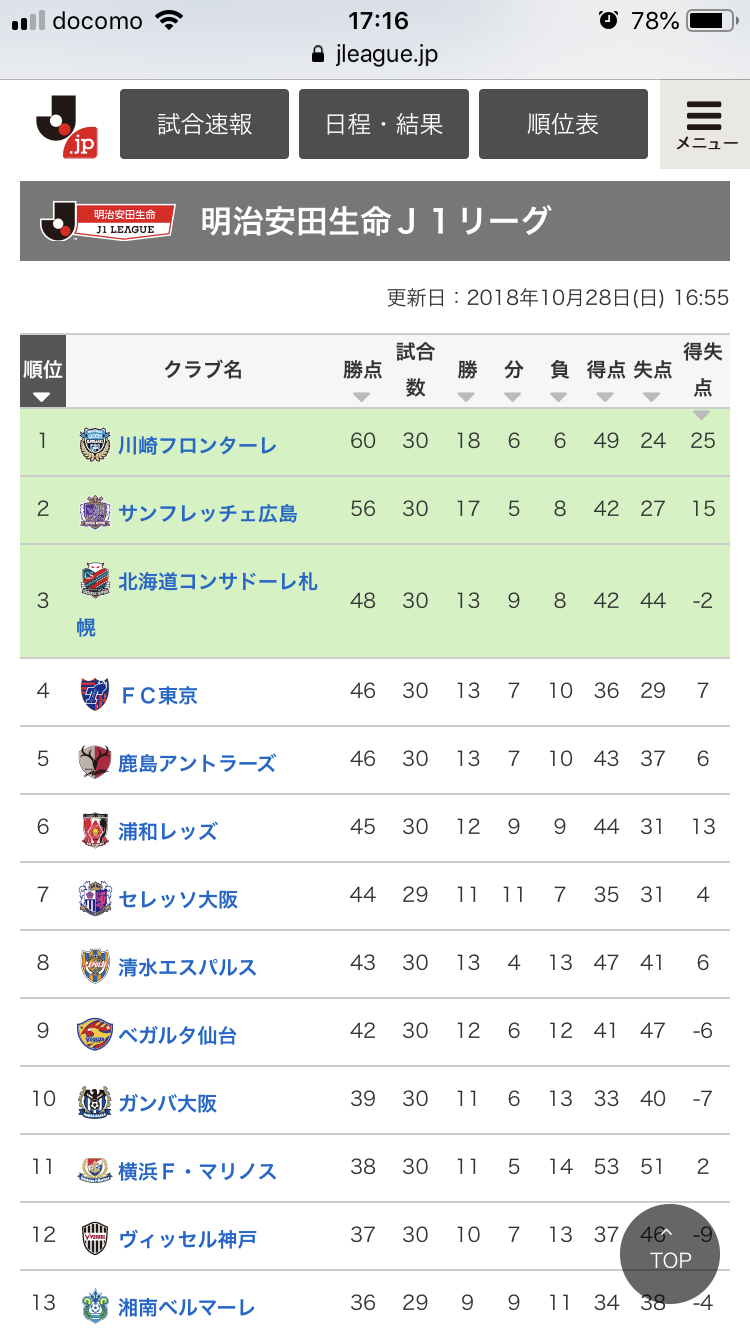
Task: Tap Gamba Osaka club crest
Action: 93,1102
